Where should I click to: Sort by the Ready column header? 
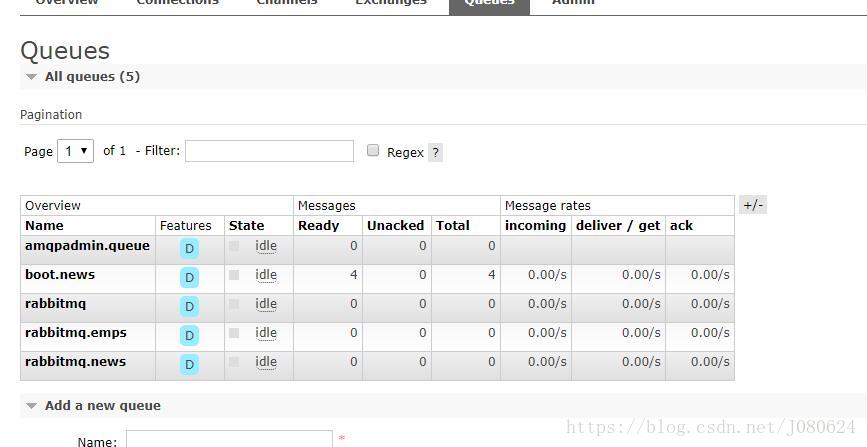pyautogui.click(x=318, y=226)
